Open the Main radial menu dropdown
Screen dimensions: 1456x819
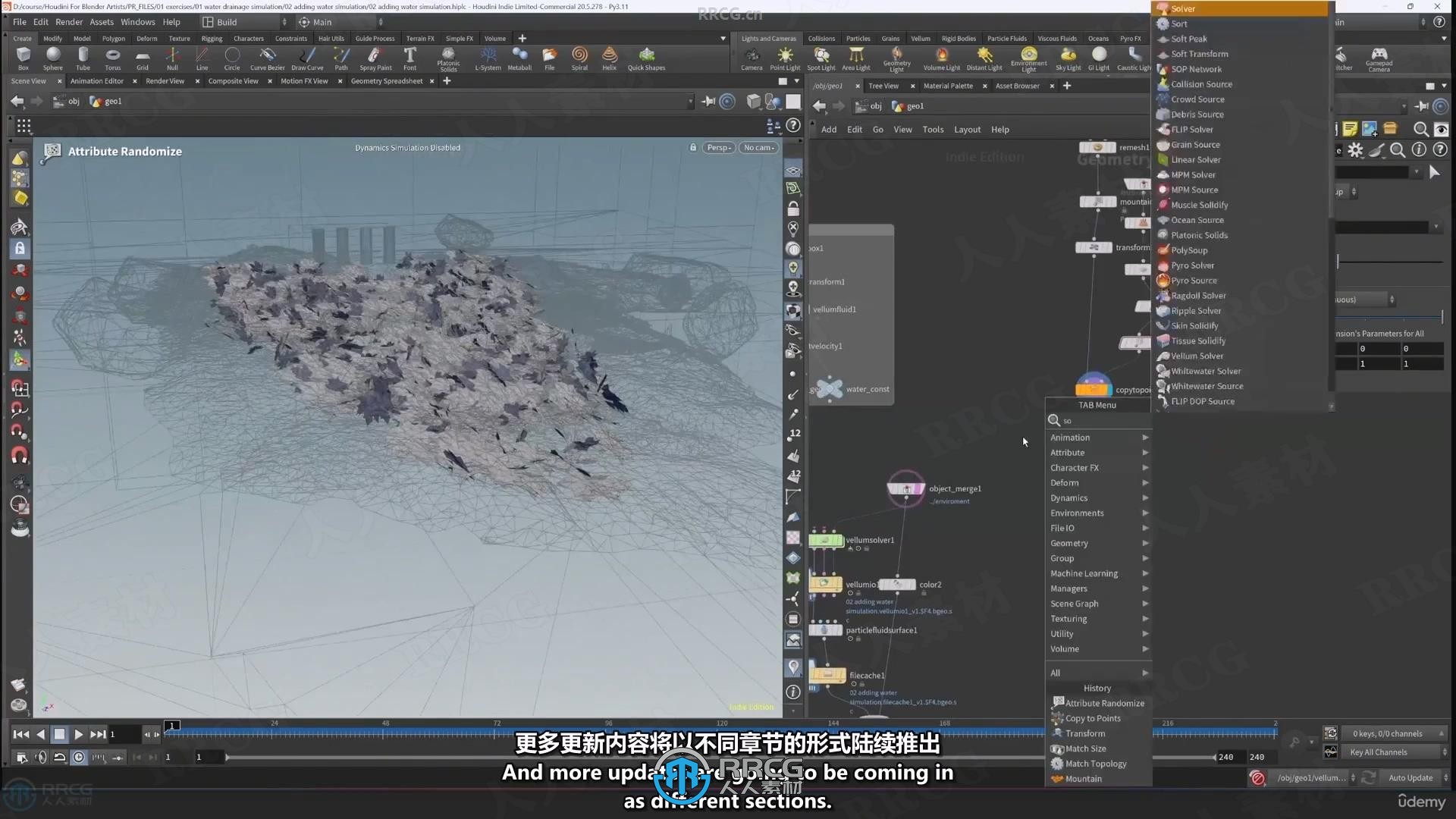click(340, 22)
